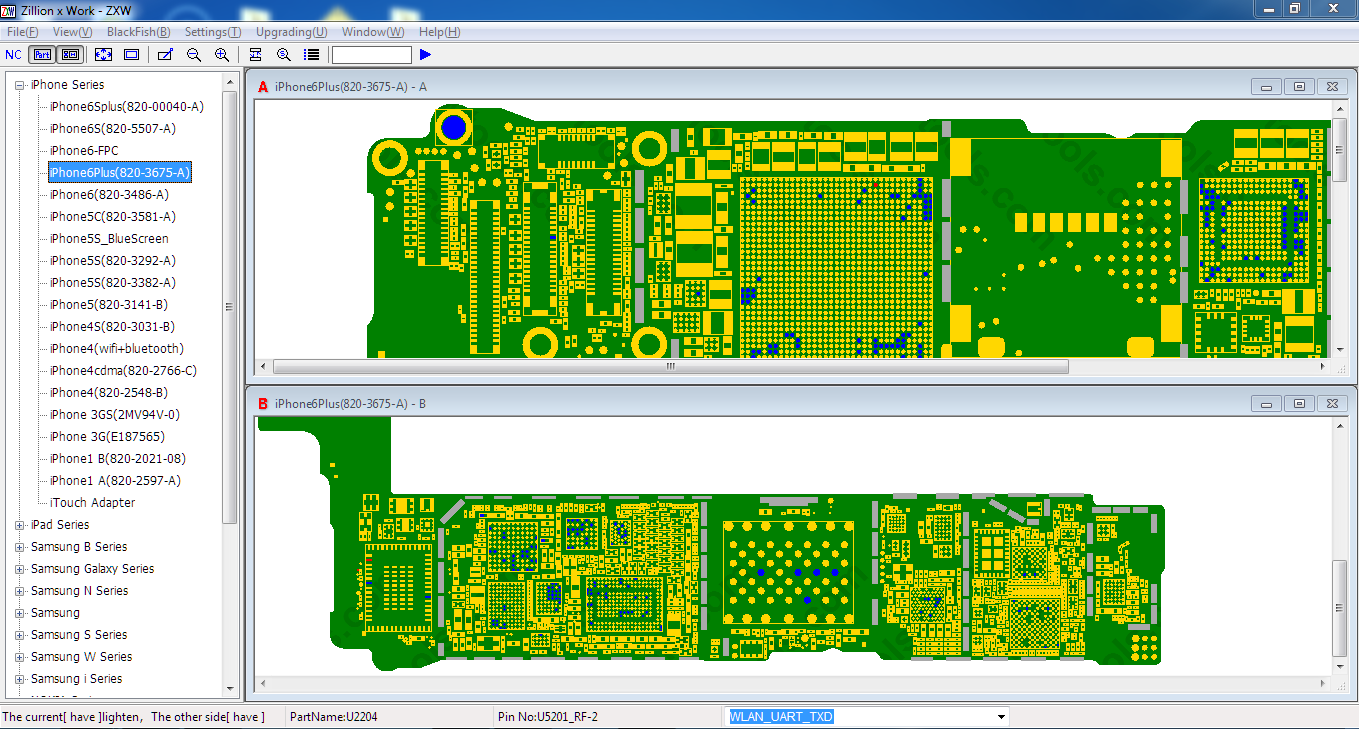Image resolution: width=1359 pixels, height=729 pixels.
Task: Focus the toolbar search input box
Action: (371, 54)
